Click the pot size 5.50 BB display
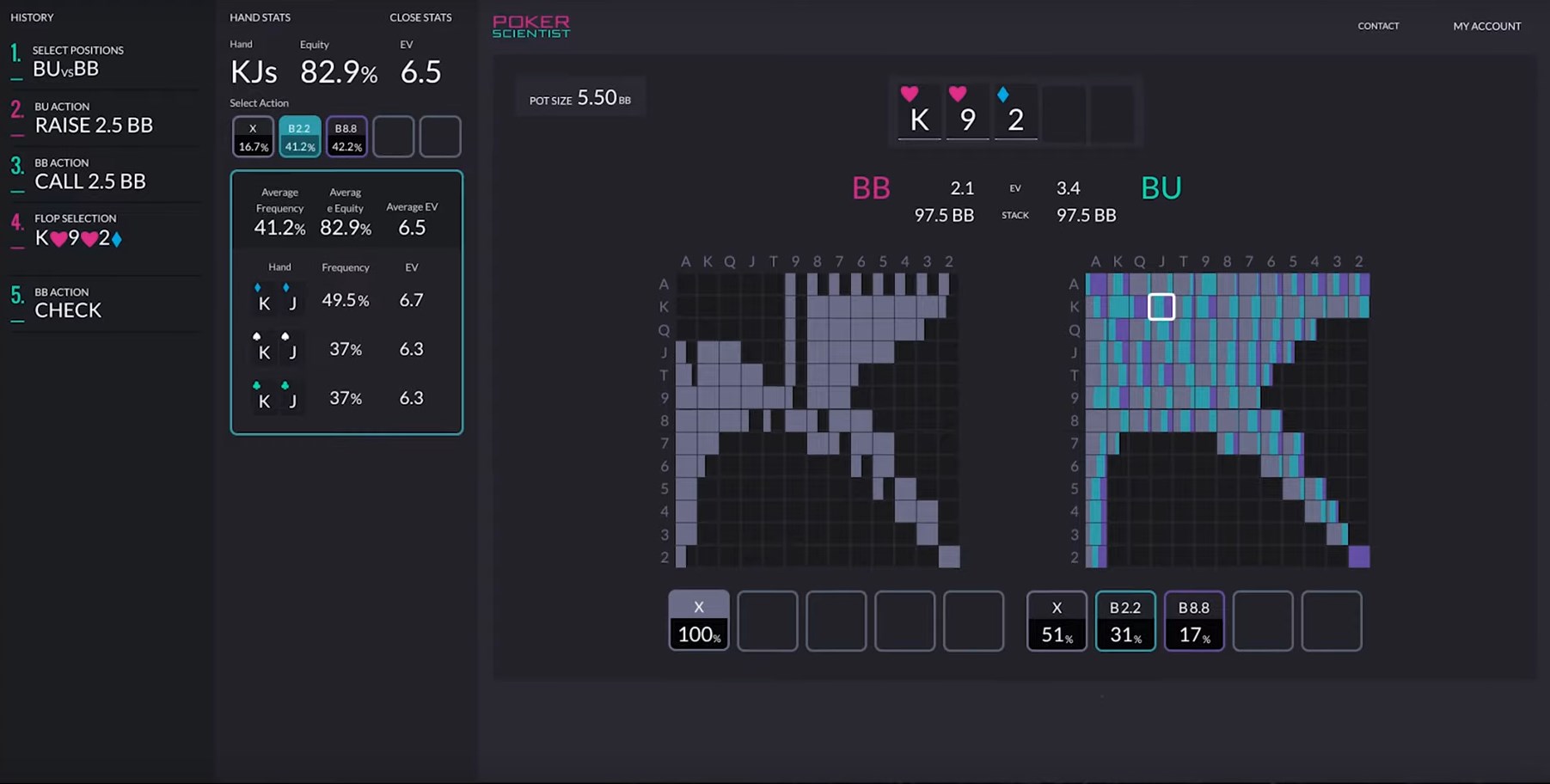 pyautogui.click(x=580, y=97)
